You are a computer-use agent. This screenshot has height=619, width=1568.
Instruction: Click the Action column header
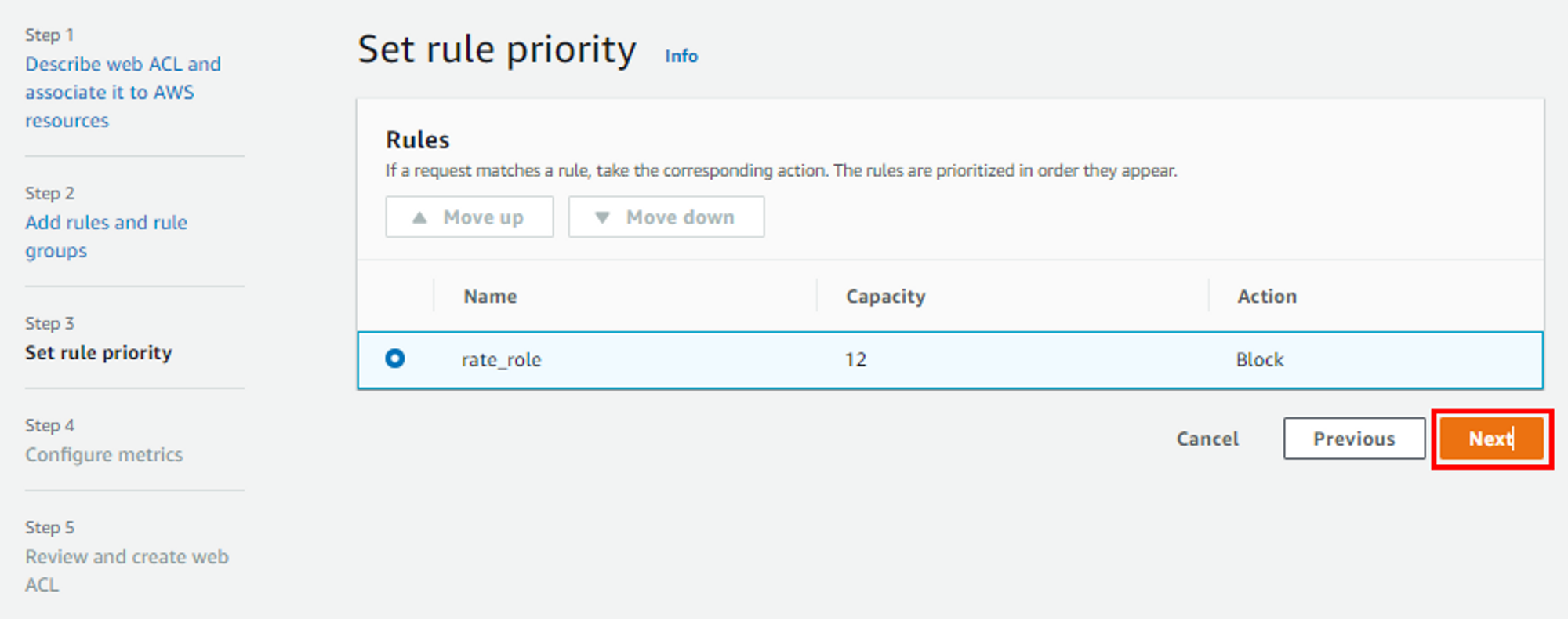pyautogui.click(x=1266, y=296)
